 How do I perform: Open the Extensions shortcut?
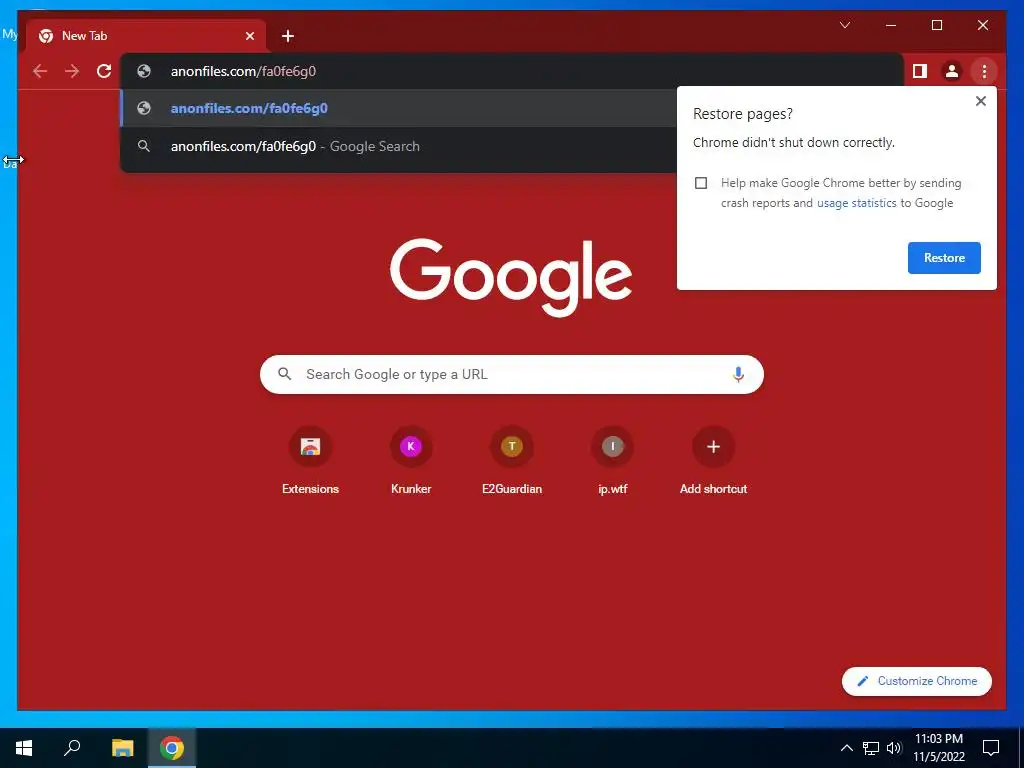click(310, 460)
